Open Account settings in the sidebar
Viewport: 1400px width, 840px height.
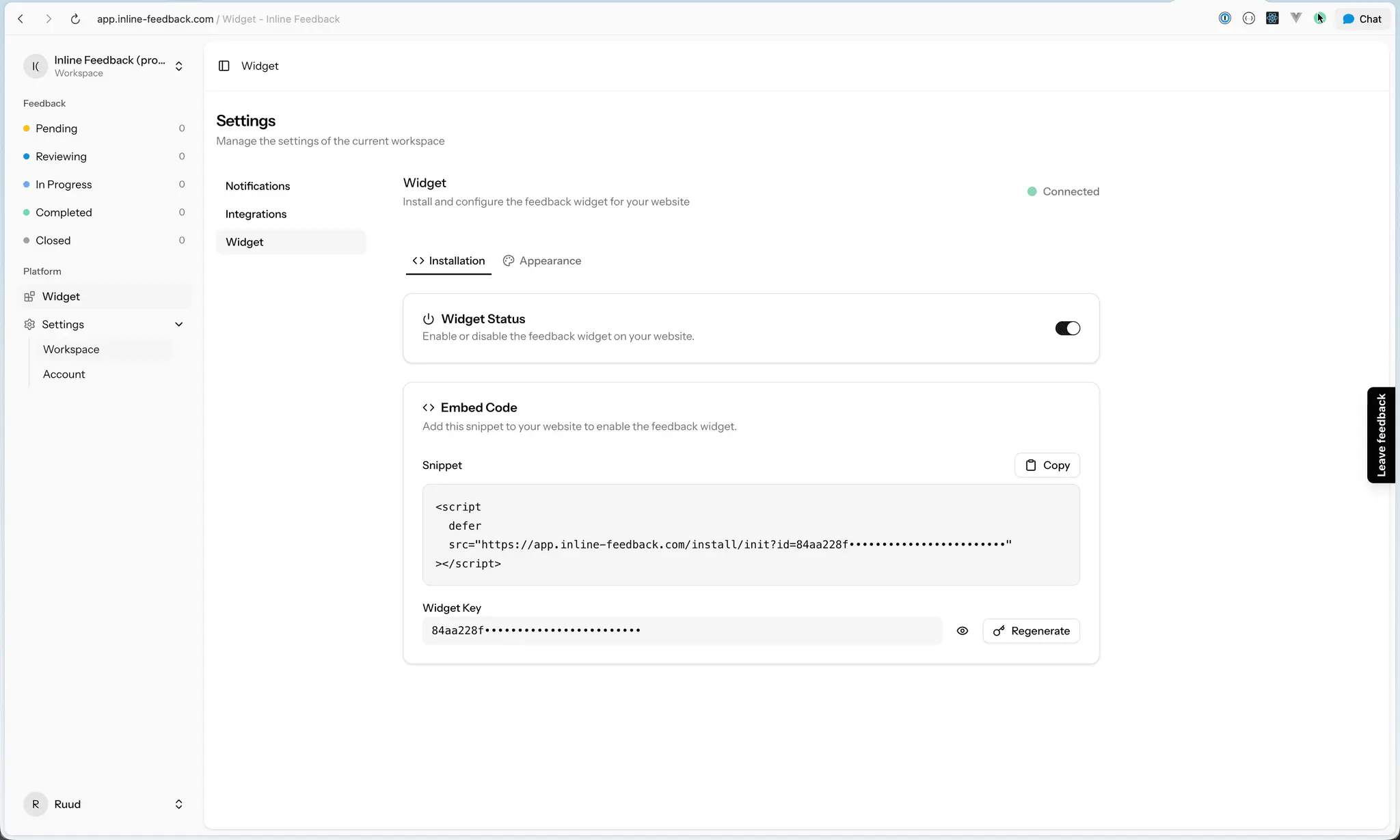click(103, 375)
